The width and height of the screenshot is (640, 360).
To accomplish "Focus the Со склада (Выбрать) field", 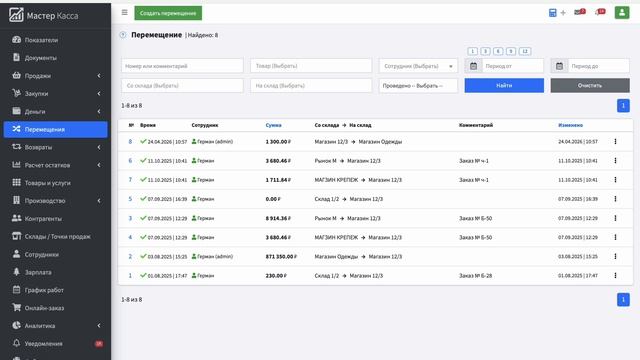I will [x=182, y=86].
